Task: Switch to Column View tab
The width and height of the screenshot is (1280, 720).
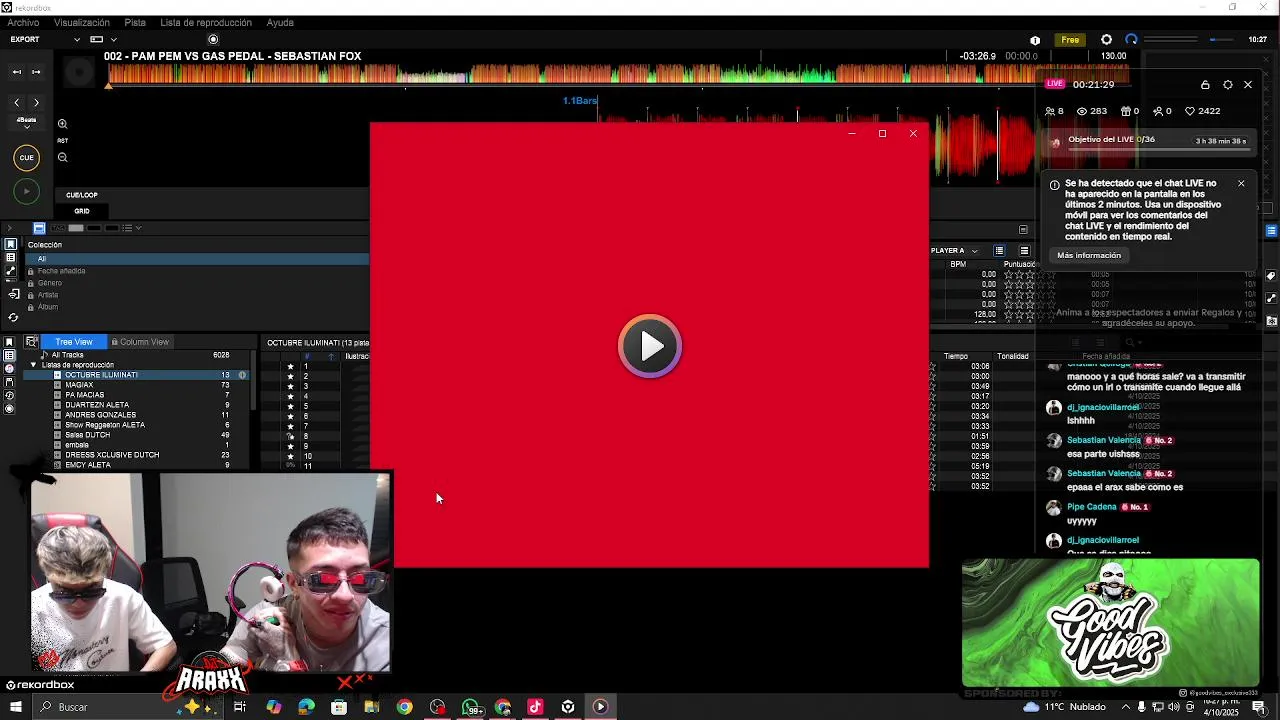Action: pos(140,342)
